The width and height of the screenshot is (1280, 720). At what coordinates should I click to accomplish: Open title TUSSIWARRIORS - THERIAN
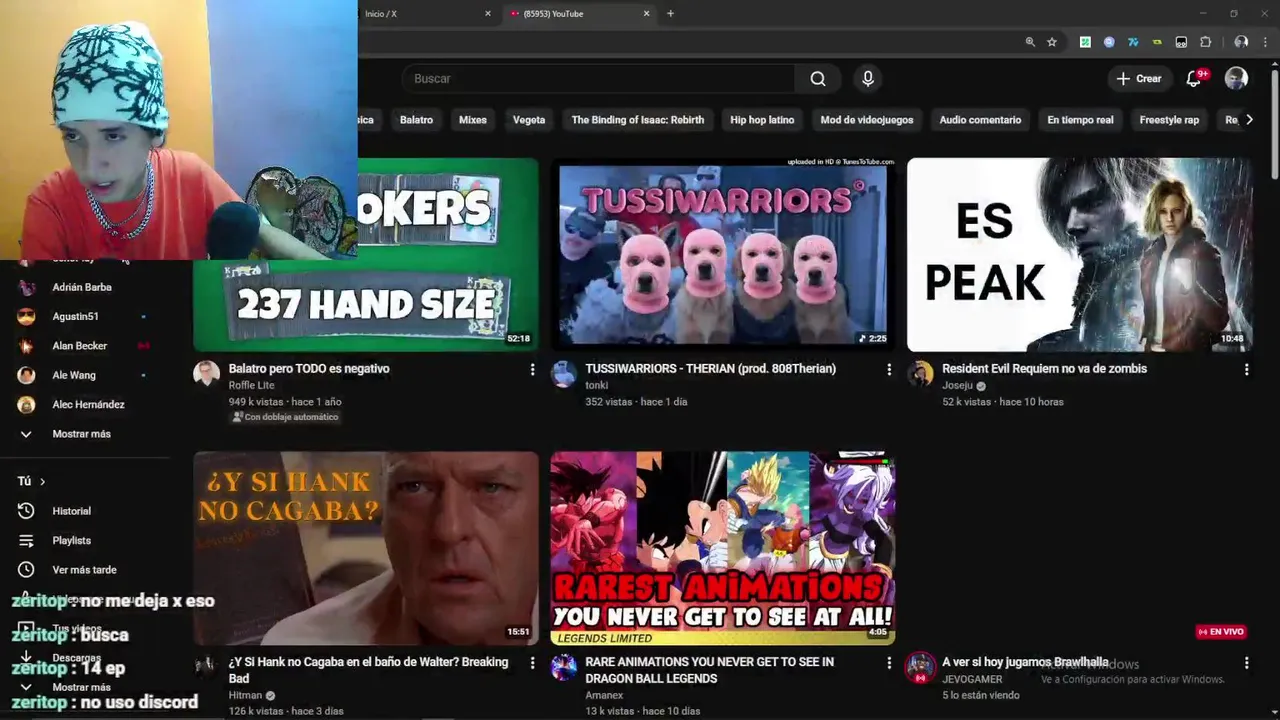click(710, 369)
